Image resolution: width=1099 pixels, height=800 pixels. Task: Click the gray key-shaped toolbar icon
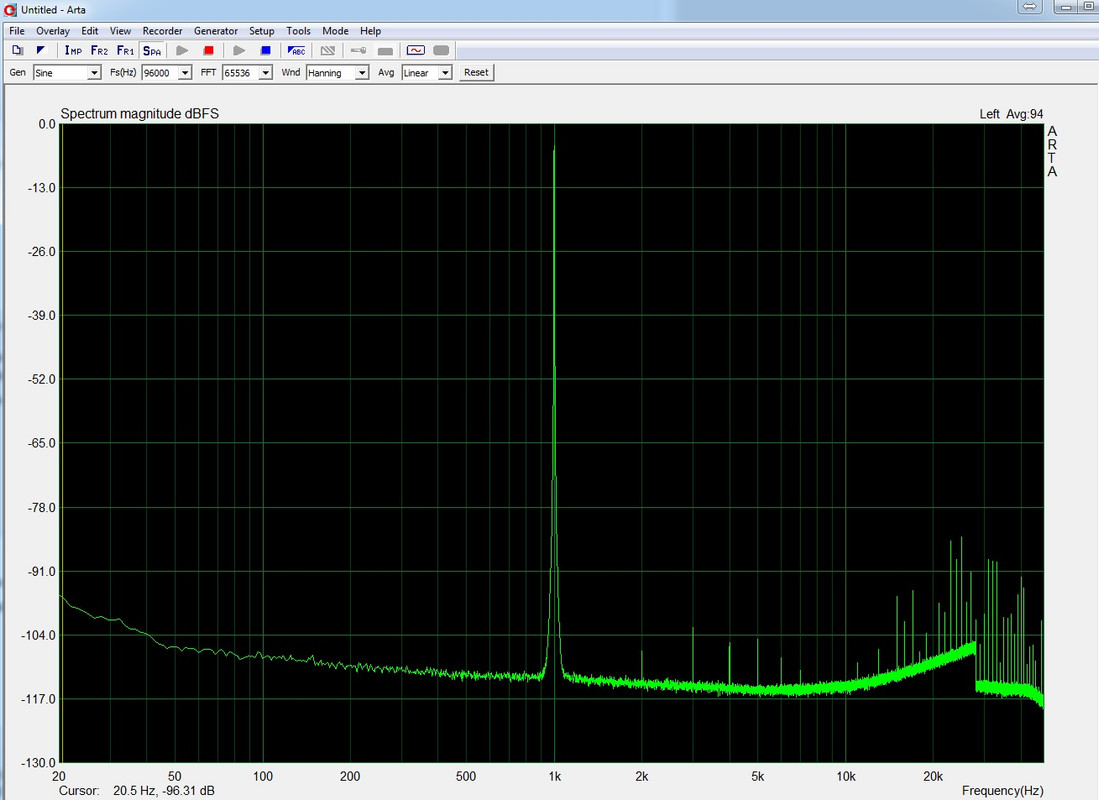tap(358, 50)
